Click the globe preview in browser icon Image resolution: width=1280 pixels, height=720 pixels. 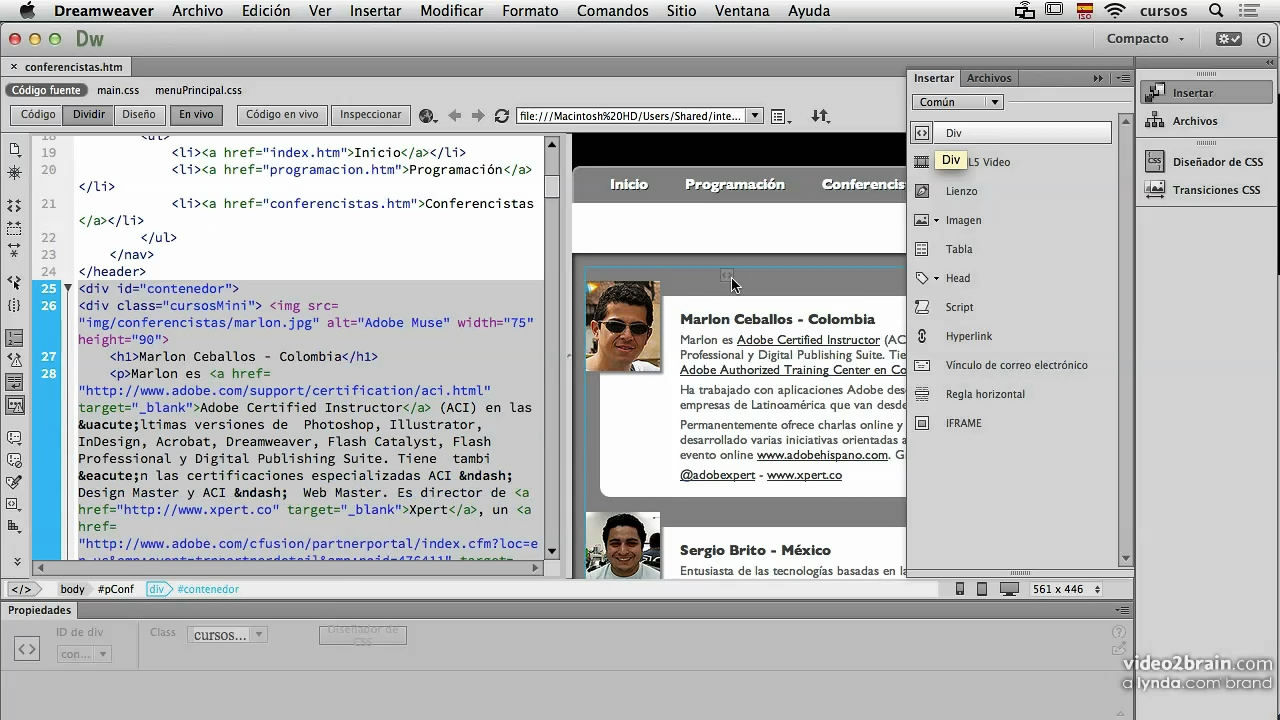pos(428,116)
